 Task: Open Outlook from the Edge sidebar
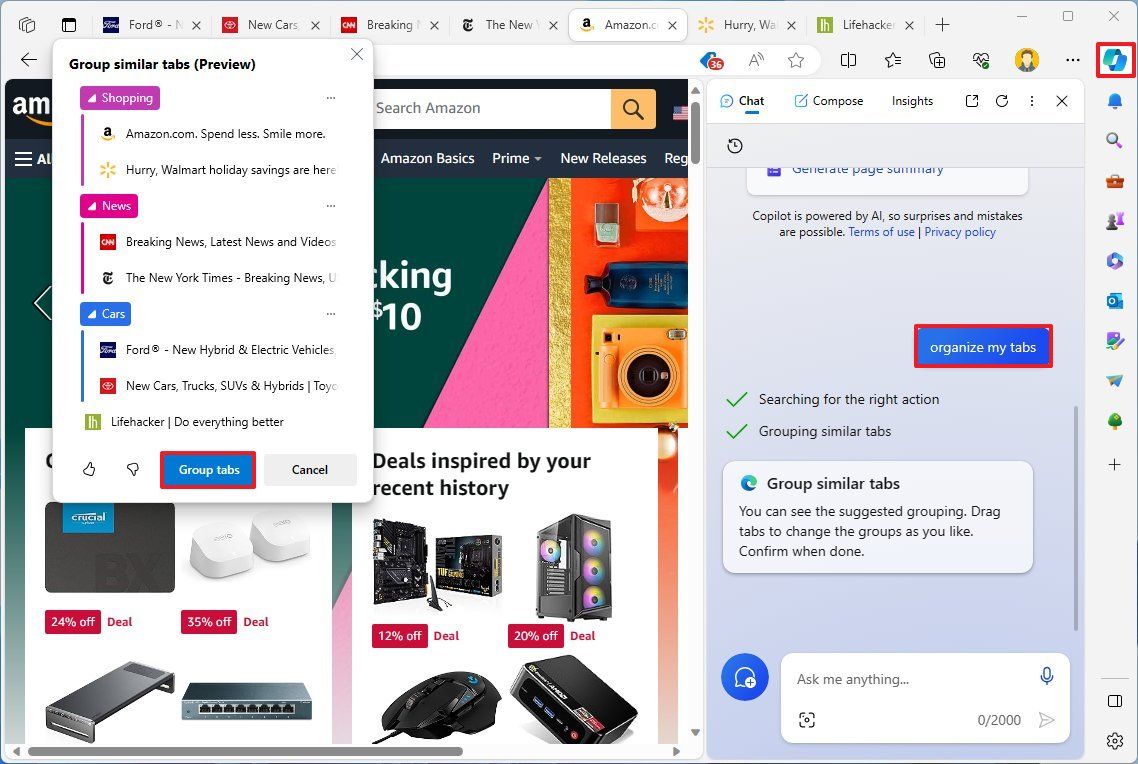[1115, 300]
